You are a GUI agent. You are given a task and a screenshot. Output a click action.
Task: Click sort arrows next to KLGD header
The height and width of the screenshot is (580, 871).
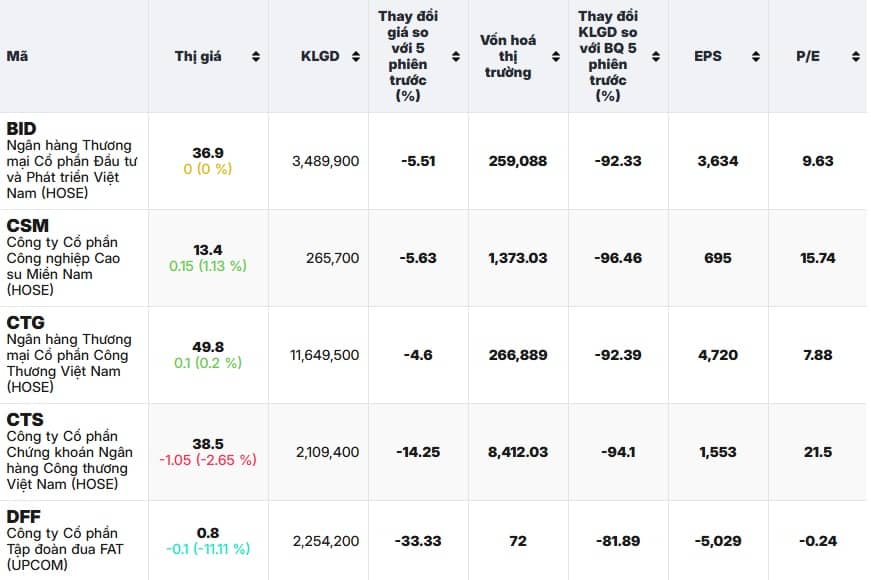(355, 57)
